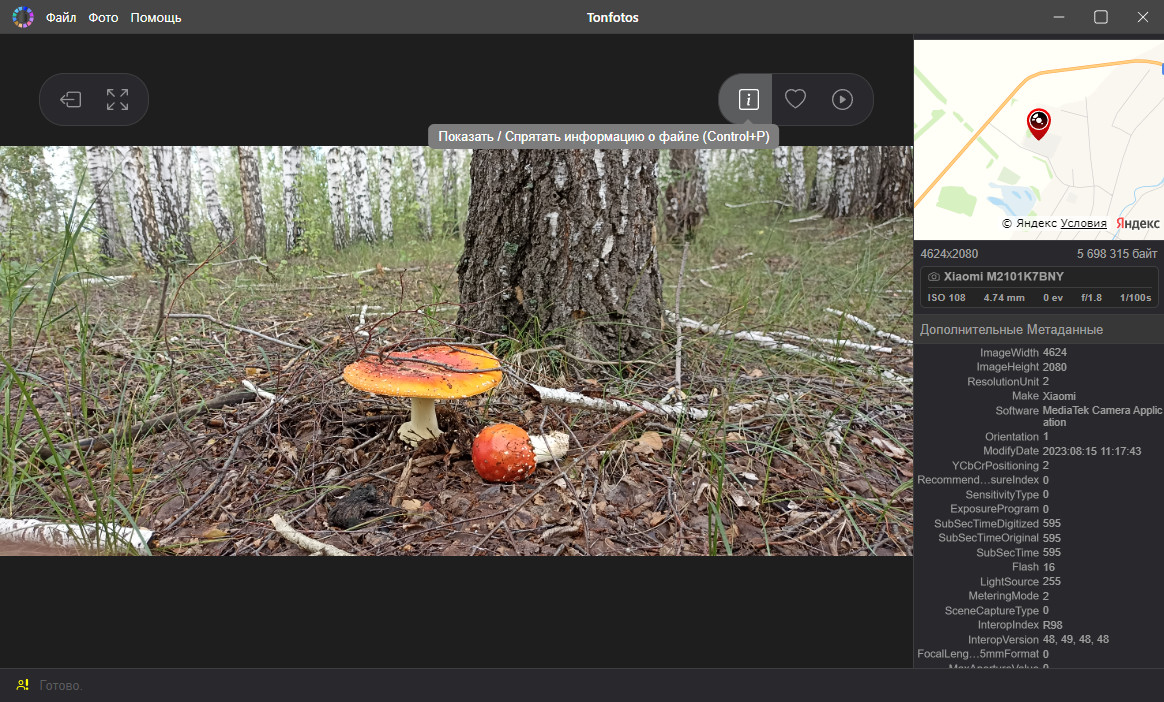Select the InteropIndex R98 row
1164x702 pixels.
point(1039,624)
